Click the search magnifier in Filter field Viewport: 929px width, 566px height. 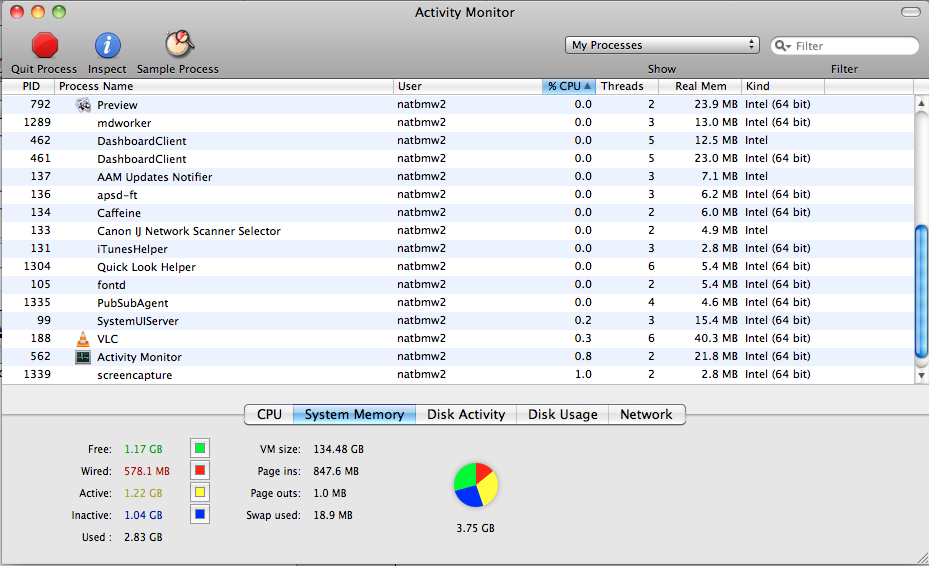click(x=783, y=46)
